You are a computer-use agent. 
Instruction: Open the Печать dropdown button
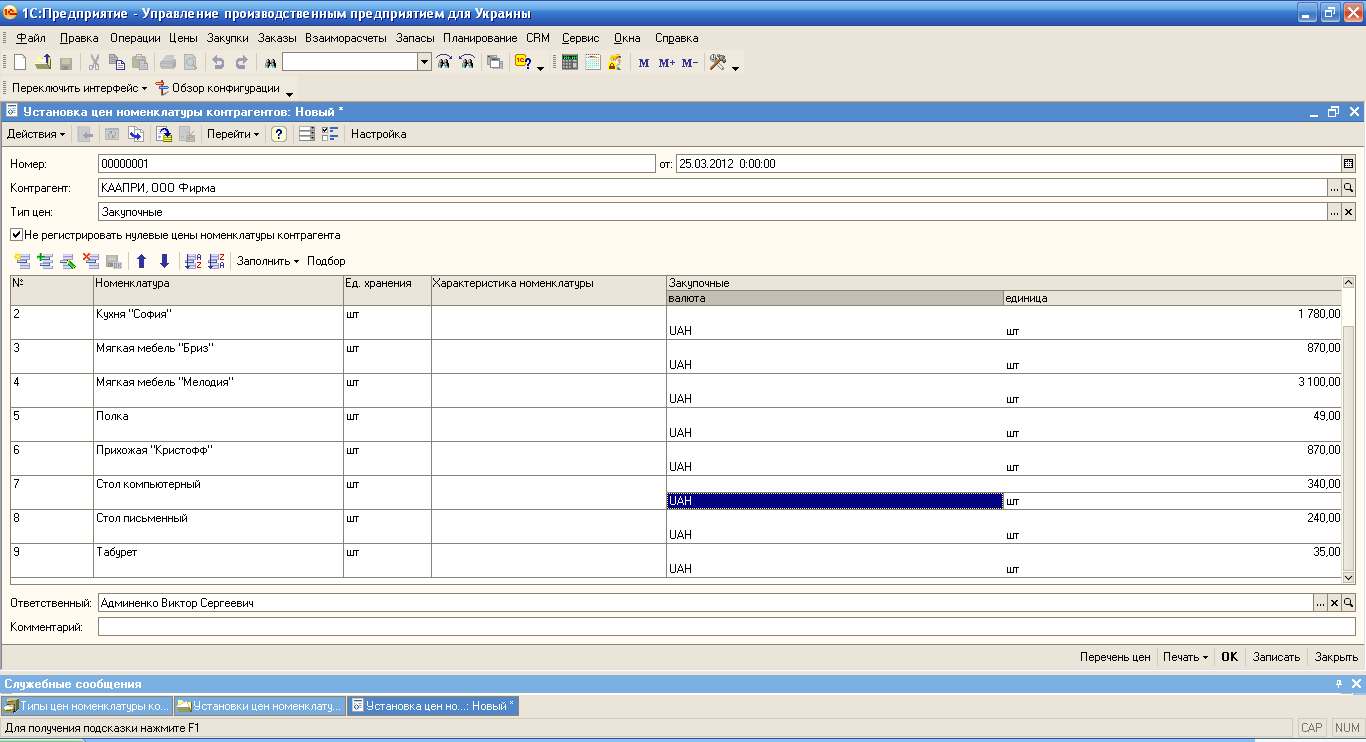[x=1185, y=657]
